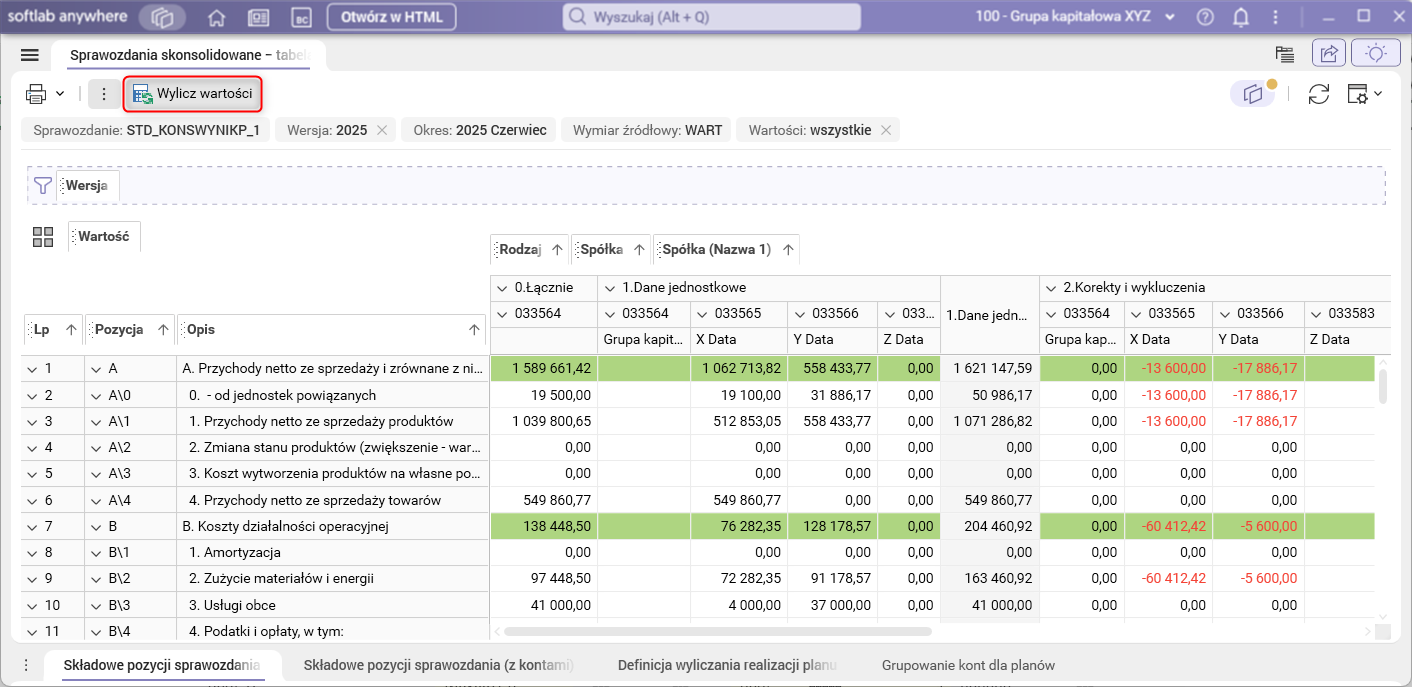
Task: Click the share export icon
Action: pyautogui.click(x=1329, y=54)
